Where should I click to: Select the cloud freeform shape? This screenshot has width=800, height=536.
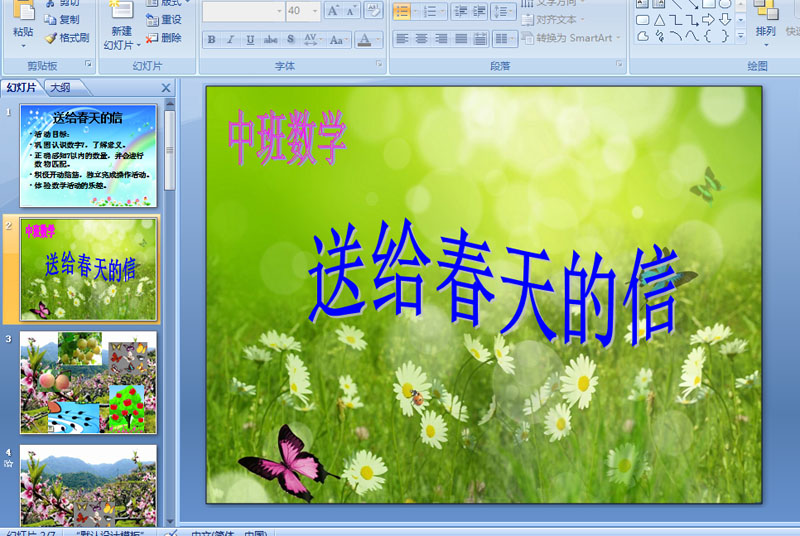642,36
